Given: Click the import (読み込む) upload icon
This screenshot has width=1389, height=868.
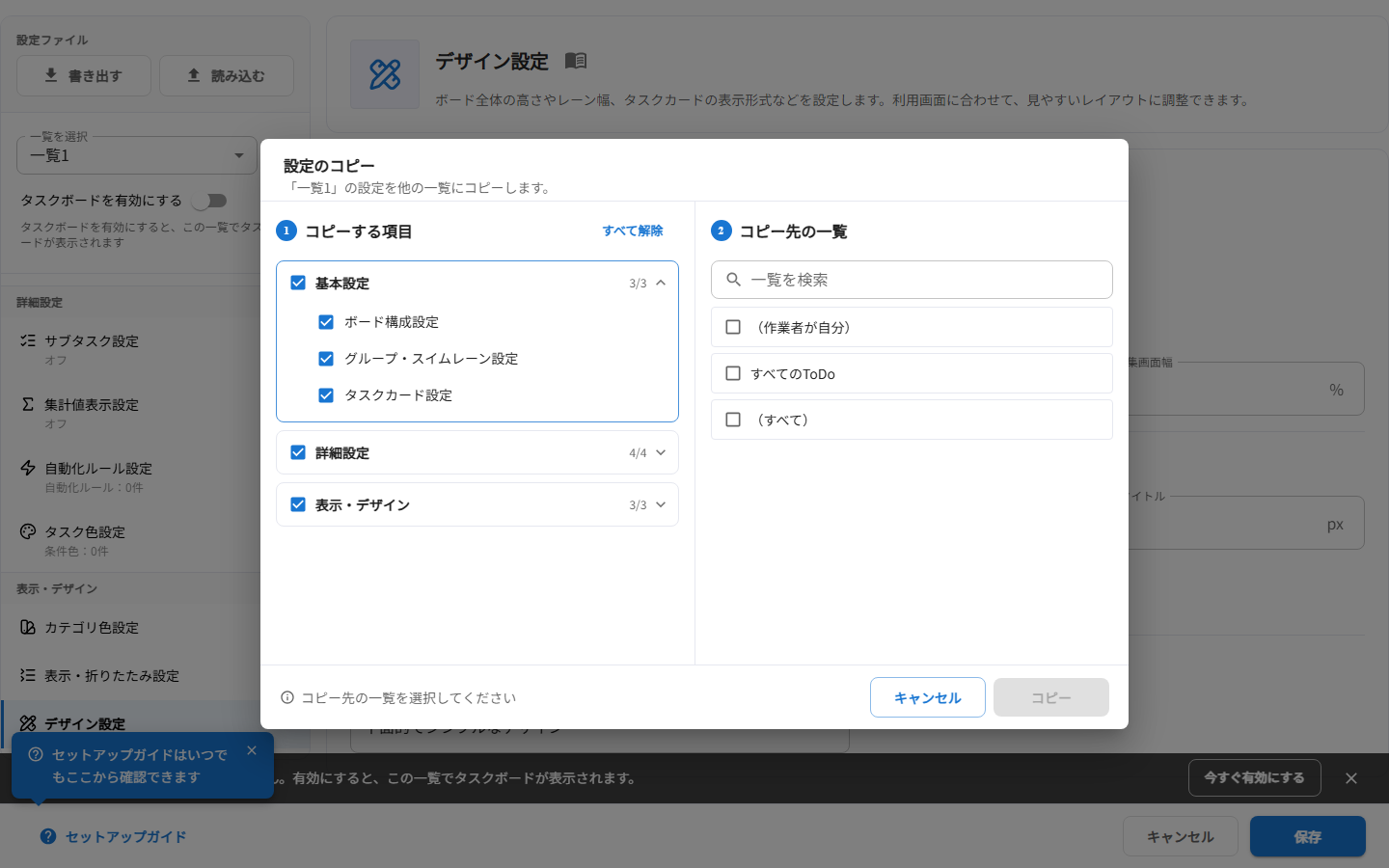Looking at the screenshot, I should (194, 75).
